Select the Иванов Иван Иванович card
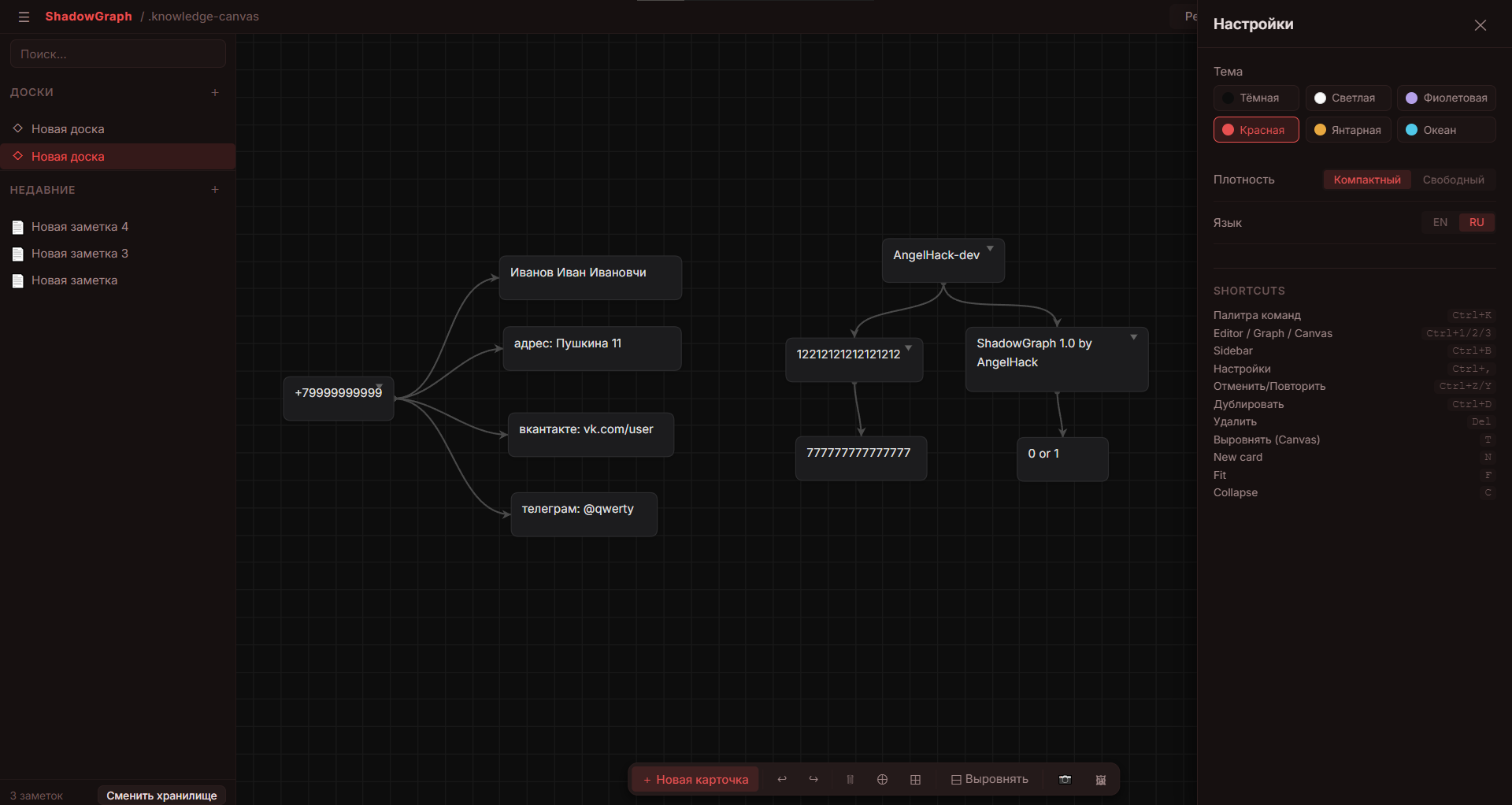The width and height of the screenshot is (1512, 805). click(591, 277)
